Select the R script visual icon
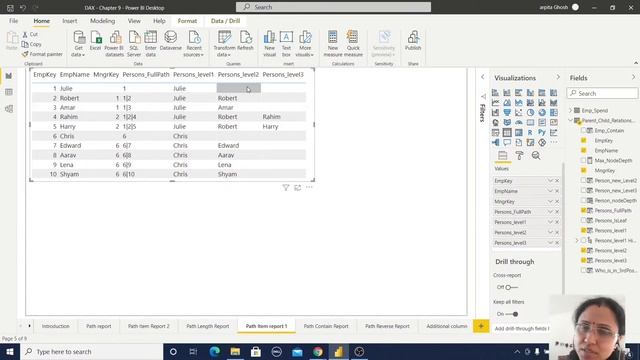 pos(530,133)
